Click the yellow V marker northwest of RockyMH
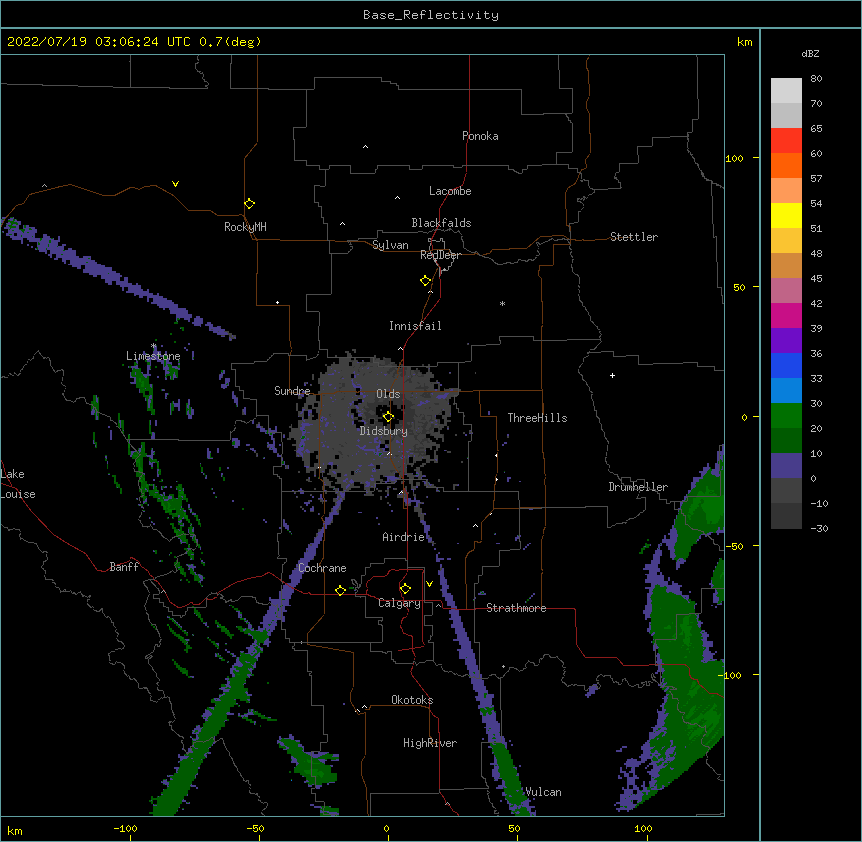Screen dimensions: 862x842 [175, 184]
